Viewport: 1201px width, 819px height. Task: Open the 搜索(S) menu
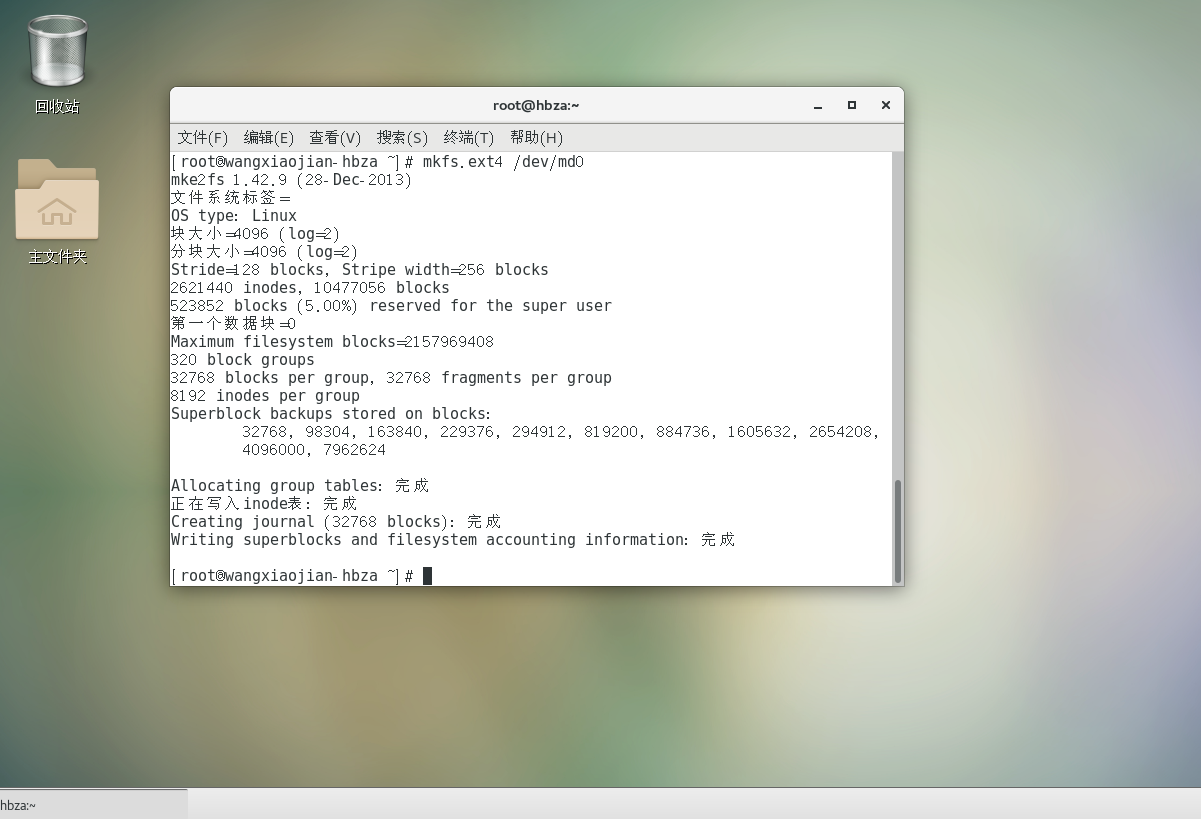pos(402,138)
